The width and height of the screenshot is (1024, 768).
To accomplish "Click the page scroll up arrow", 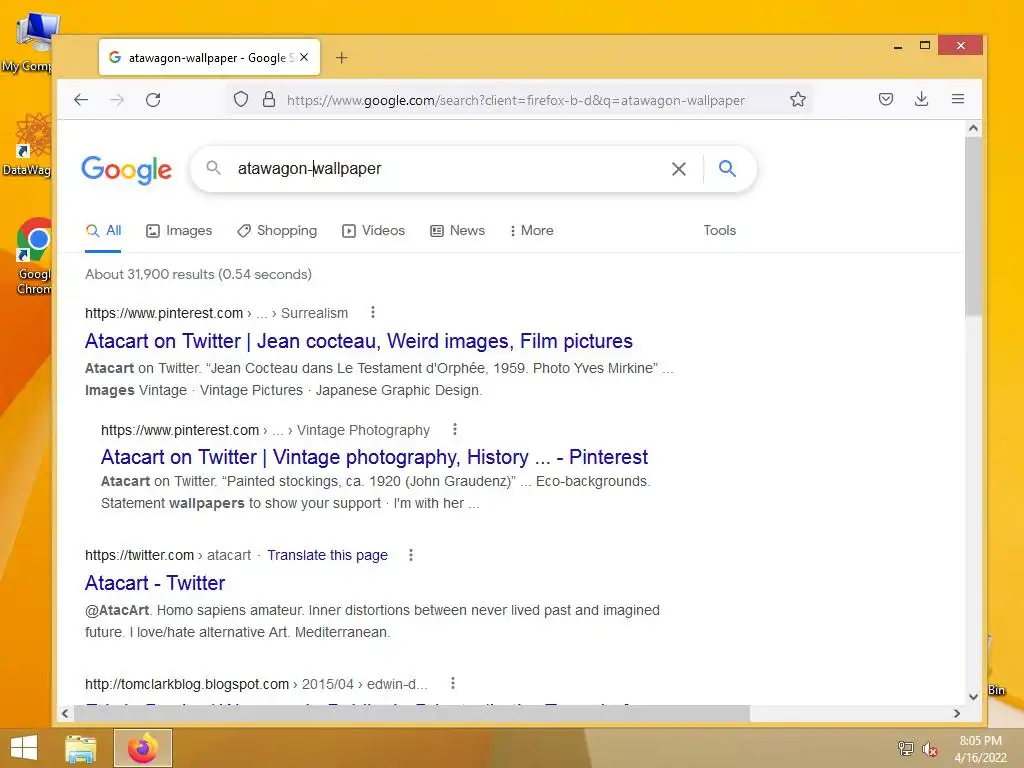I will (973, 129).
